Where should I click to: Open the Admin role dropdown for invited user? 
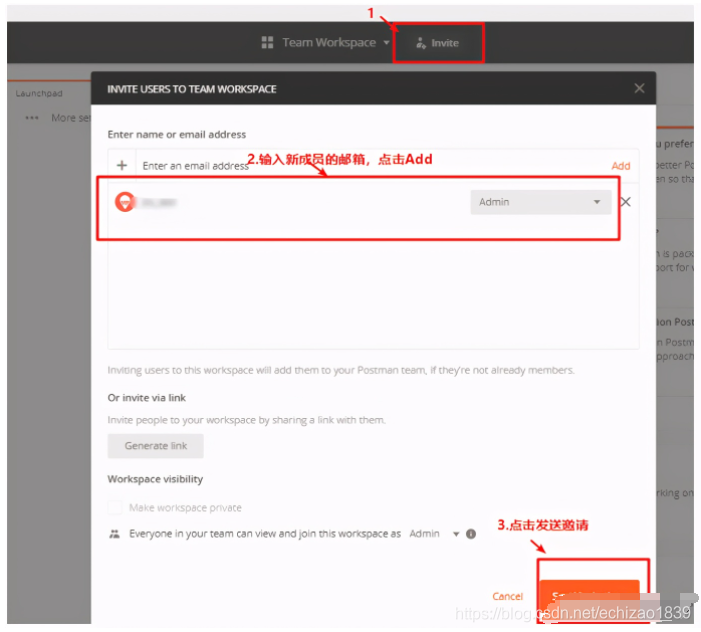[x=541, y=202]
